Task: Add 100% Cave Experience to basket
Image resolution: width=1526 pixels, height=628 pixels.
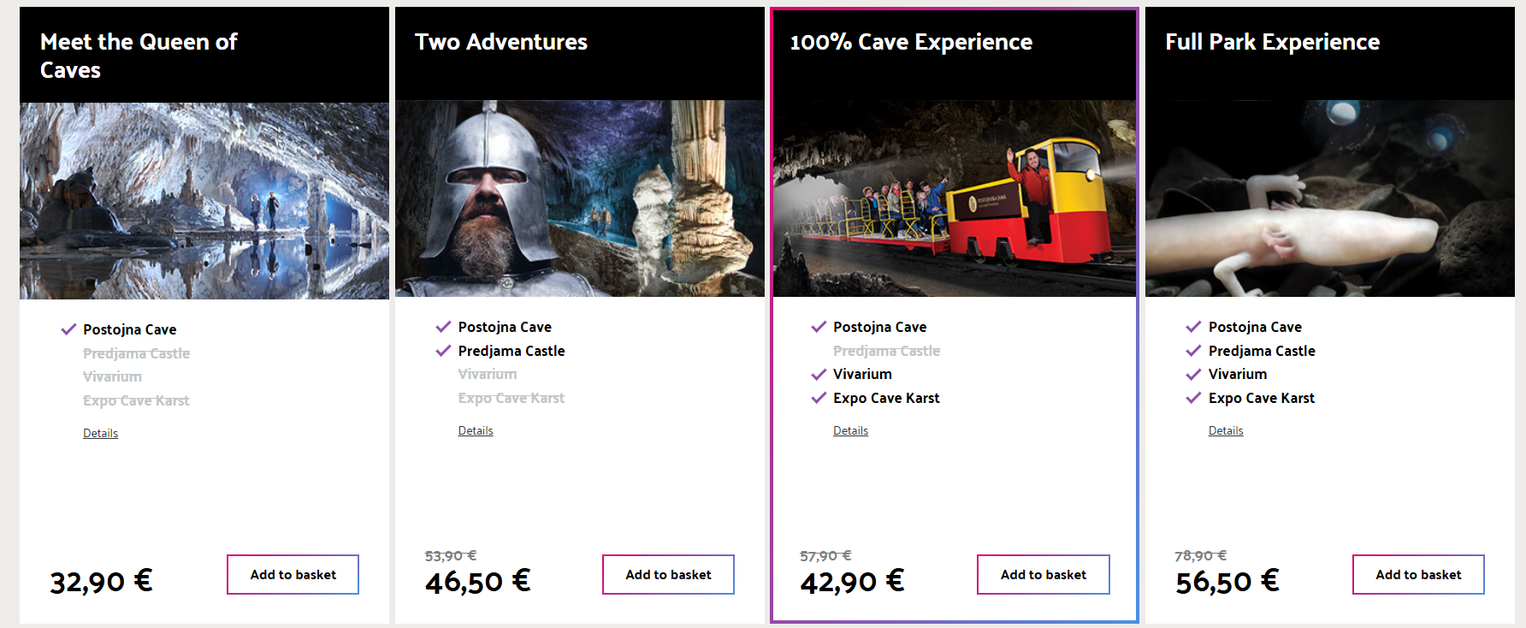Action: click(1043, 575)
